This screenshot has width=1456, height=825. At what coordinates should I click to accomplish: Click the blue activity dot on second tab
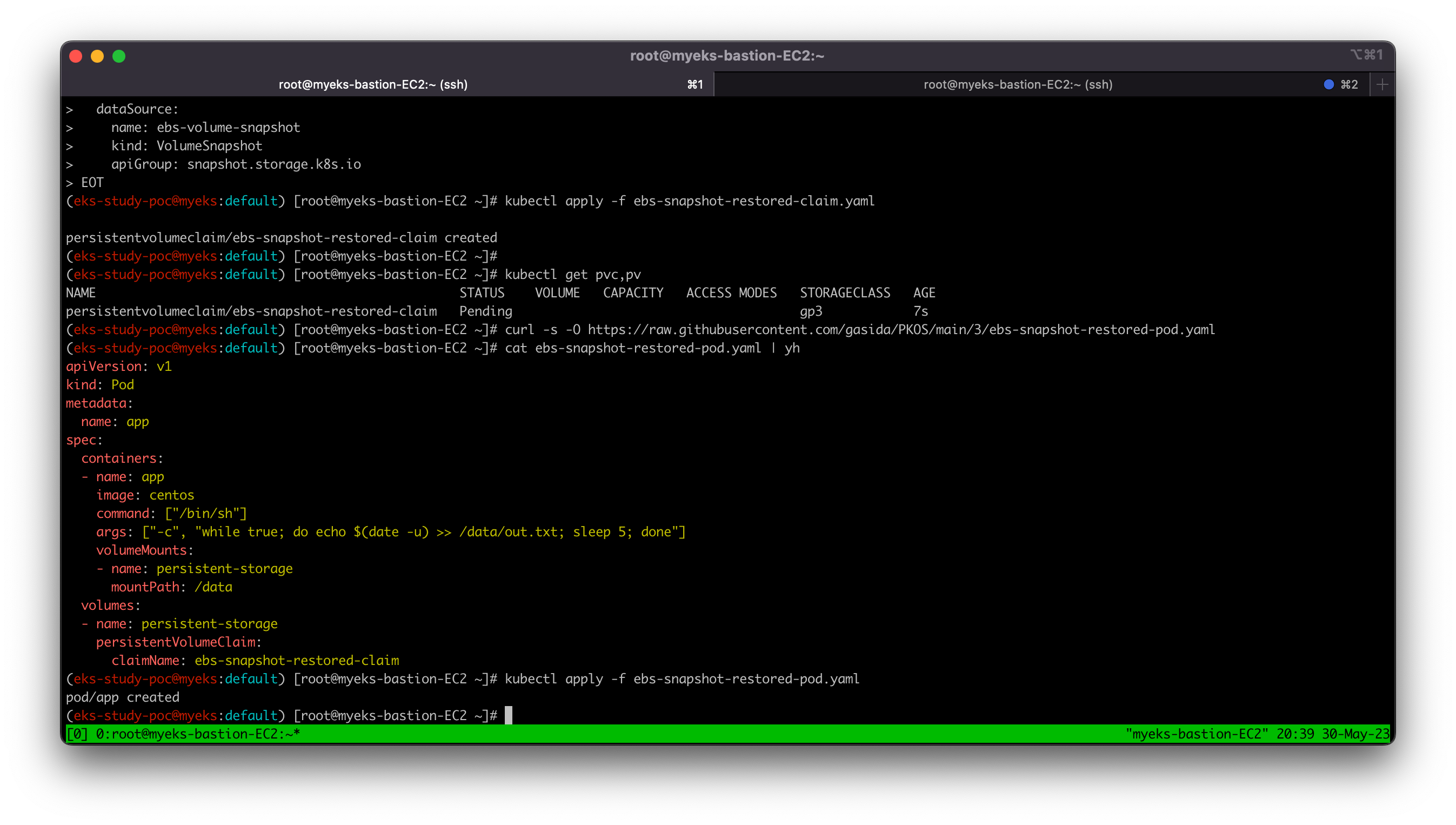[x=1328, y=84]
